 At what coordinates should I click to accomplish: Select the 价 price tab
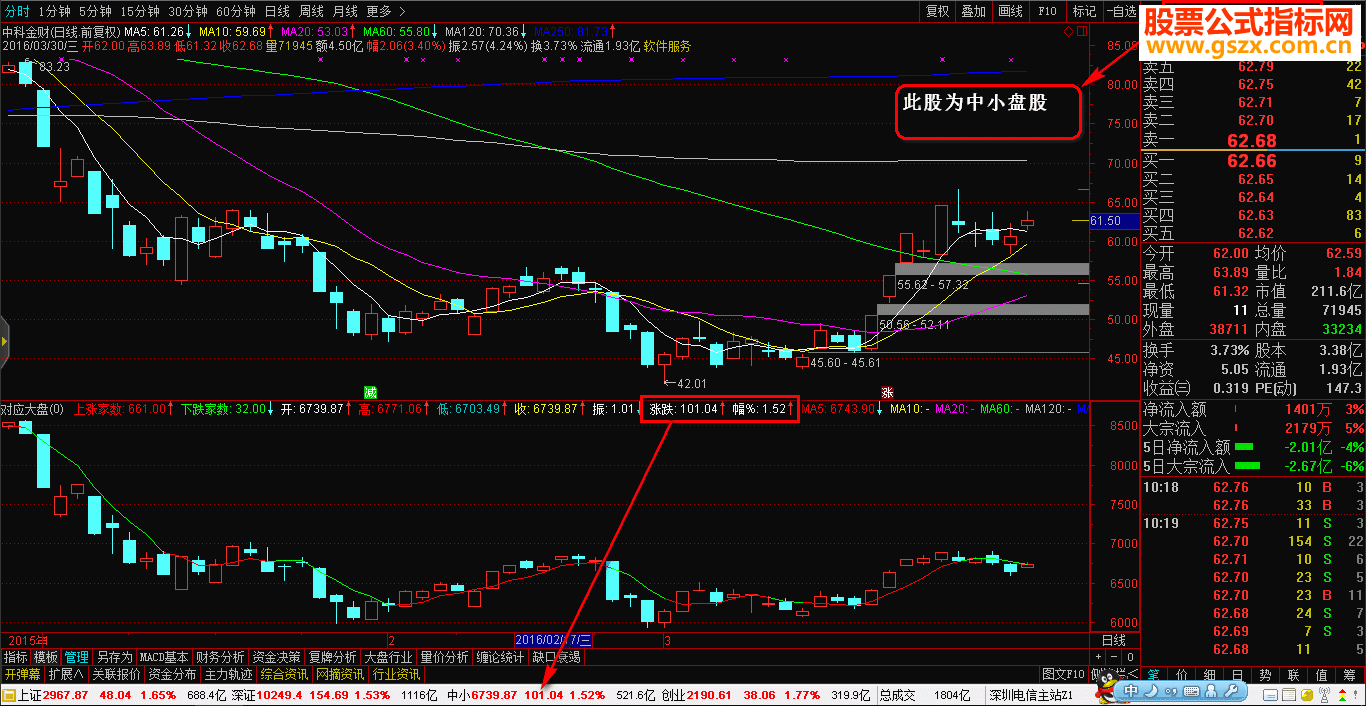[x=1182, y=675]
